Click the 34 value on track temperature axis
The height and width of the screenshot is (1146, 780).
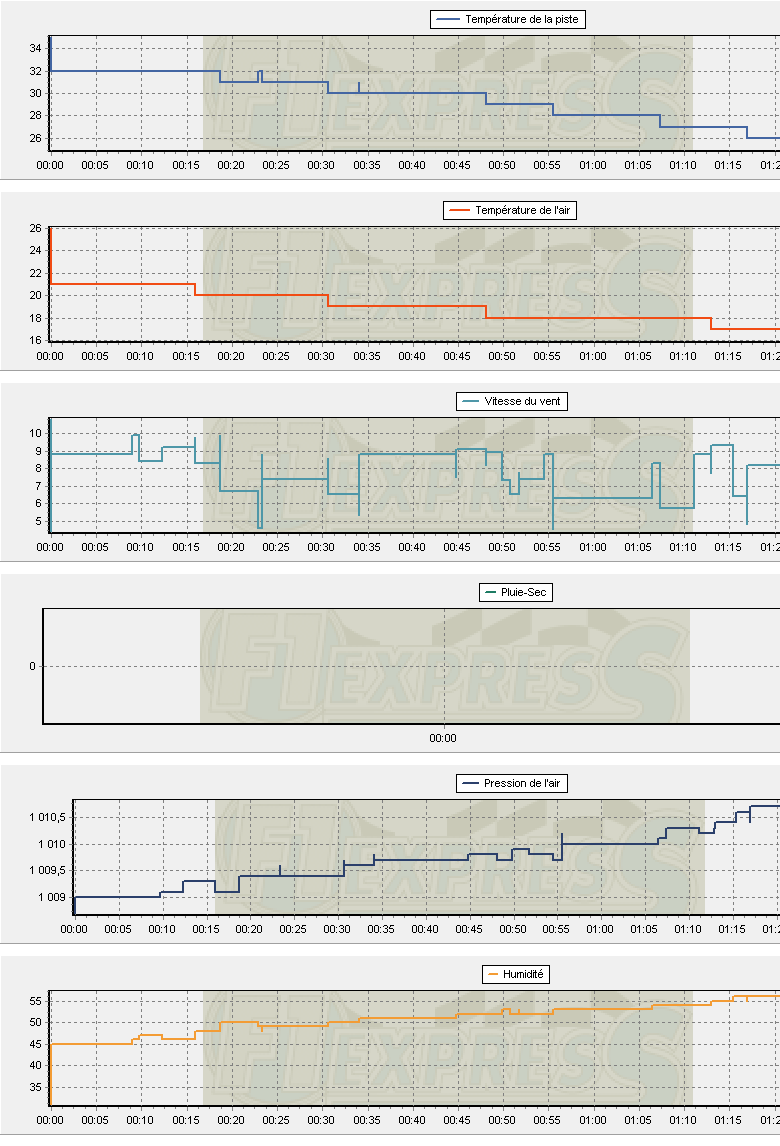tap(35, 48)
